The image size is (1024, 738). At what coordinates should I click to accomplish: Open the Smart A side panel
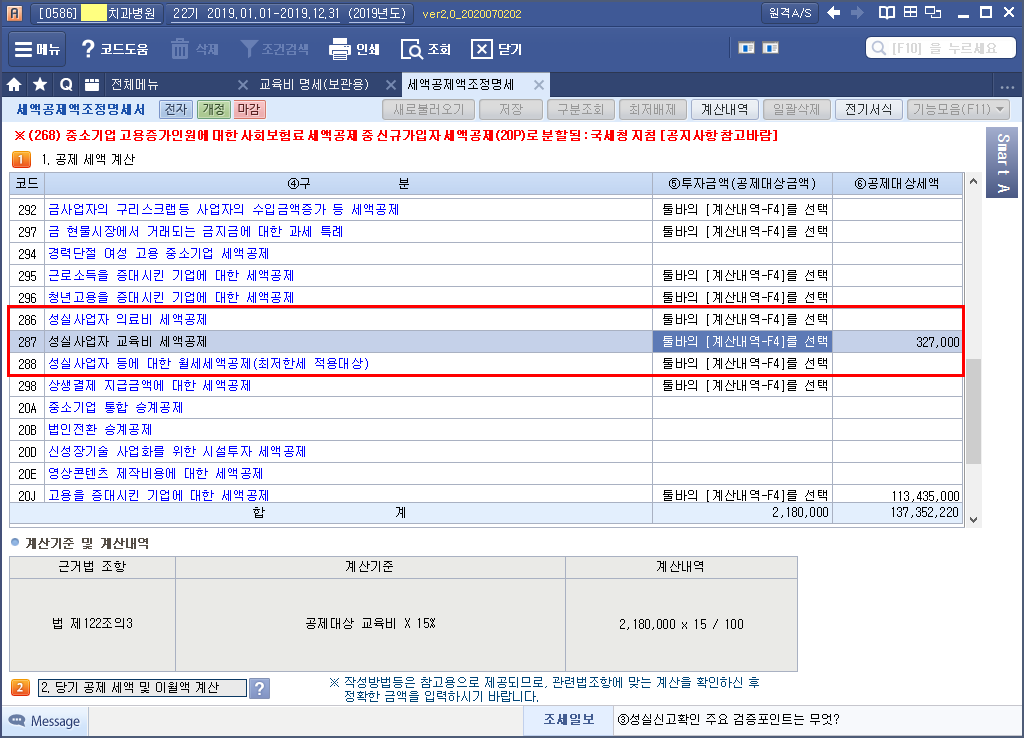pos(1002,163)
